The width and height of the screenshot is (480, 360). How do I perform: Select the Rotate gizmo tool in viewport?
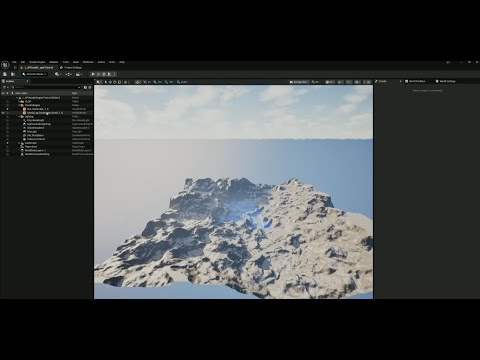pyautogui.click(x=115, y=82)
